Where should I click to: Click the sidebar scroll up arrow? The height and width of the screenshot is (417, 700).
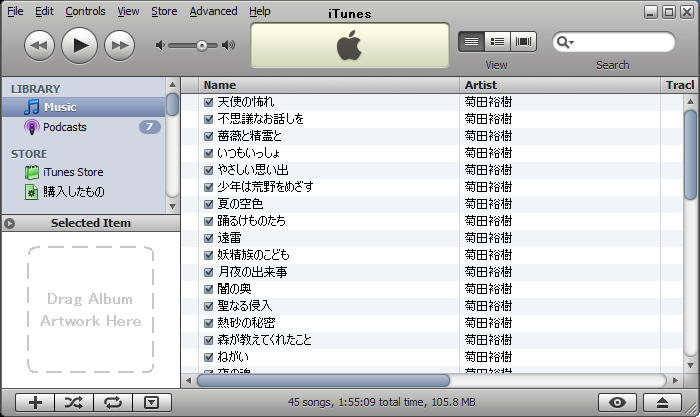[x=172, y=84]
